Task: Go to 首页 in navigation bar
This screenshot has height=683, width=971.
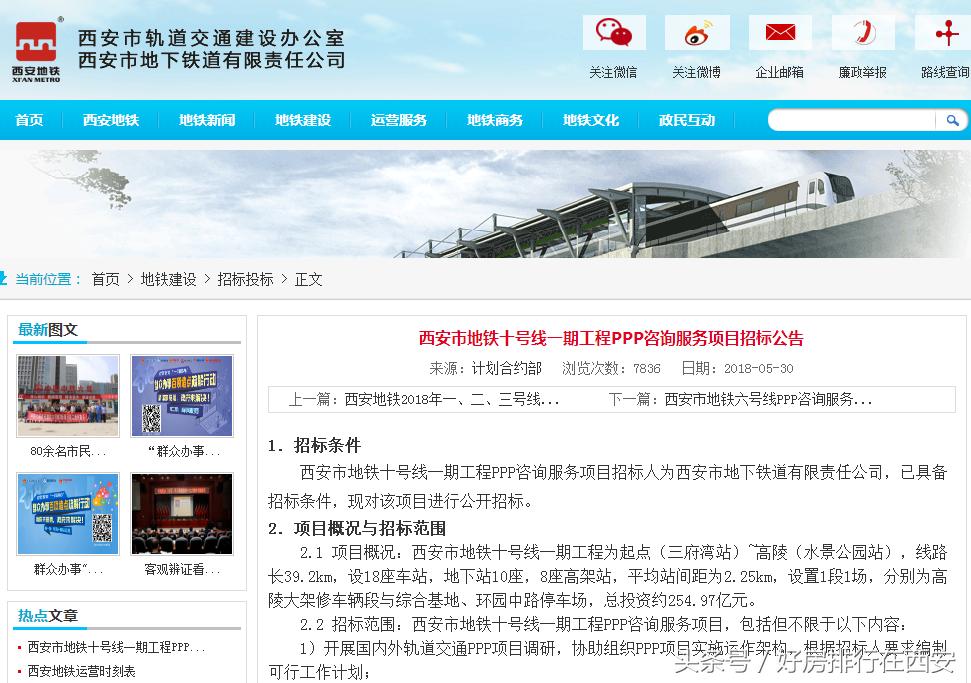Action: tap(30, 120)
